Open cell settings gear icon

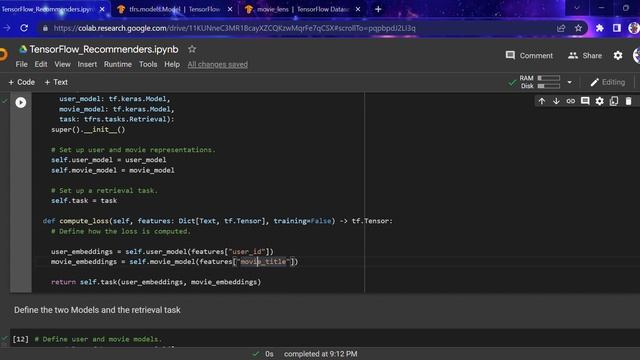[599, 101]
